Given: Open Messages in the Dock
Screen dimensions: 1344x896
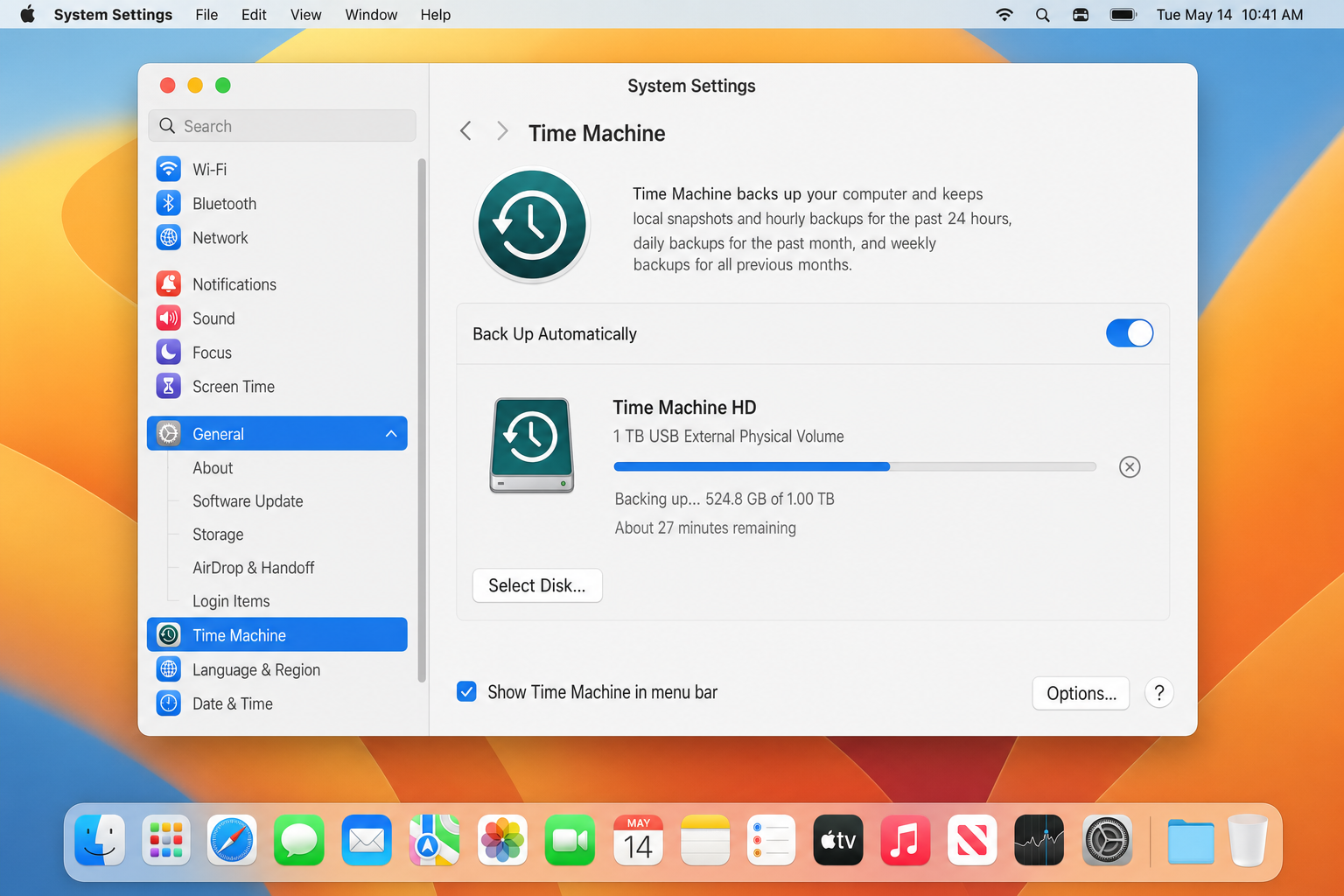Looking at the screenshot, I should 299,840.
